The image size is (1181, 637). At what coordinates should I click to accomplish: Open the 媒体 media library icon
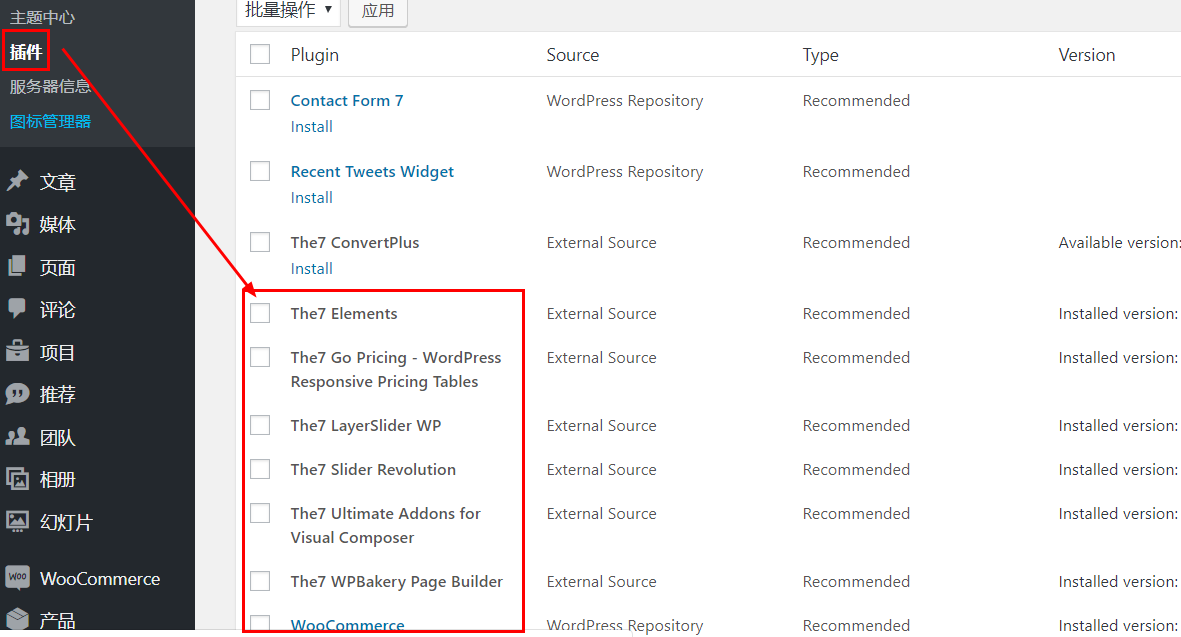pyautogui.click(x=17, y=225)
